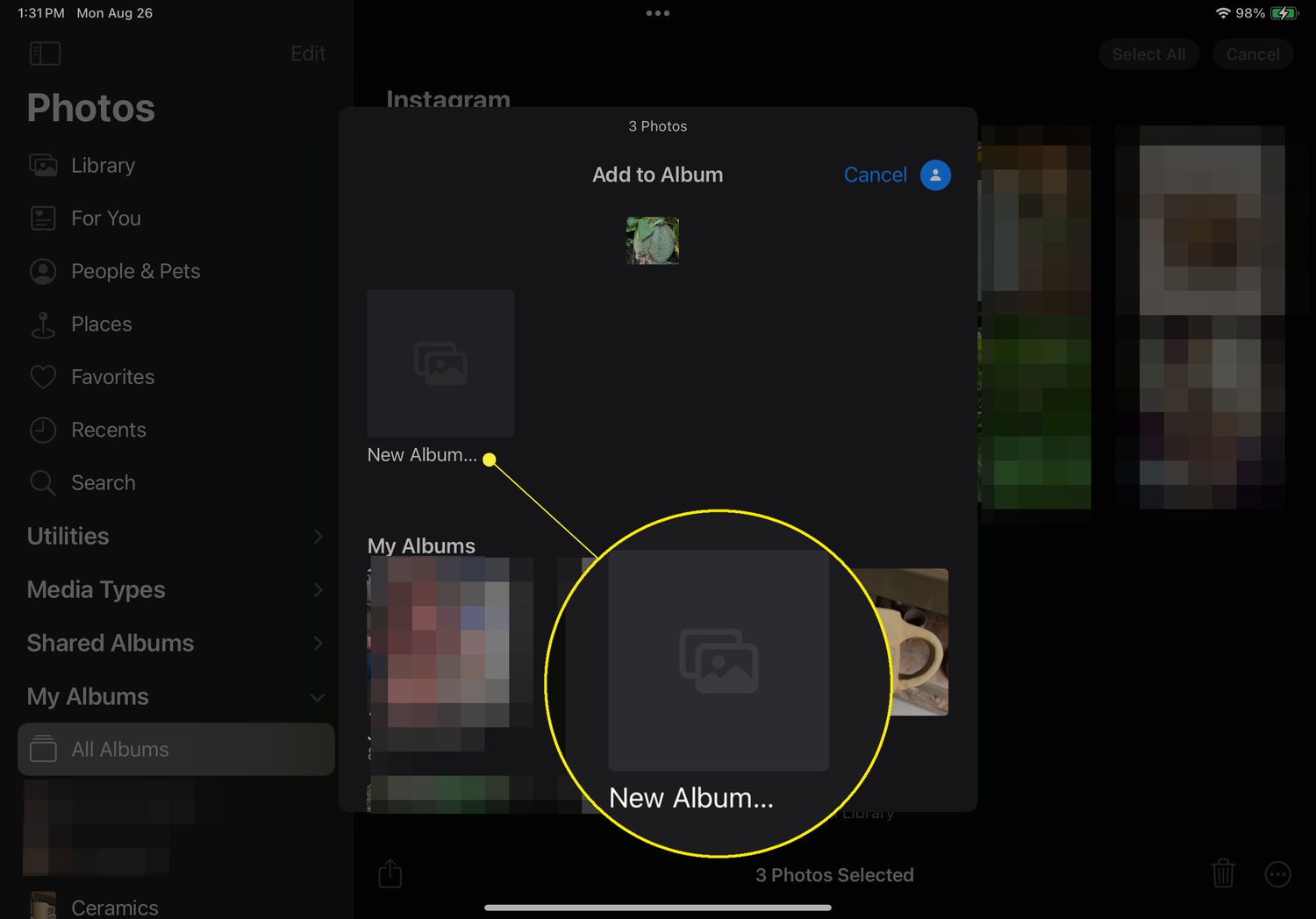The height and width of the screenshot is (919, 1316).
Task: Open Recents in sidebar
Action: pos(108,430)
